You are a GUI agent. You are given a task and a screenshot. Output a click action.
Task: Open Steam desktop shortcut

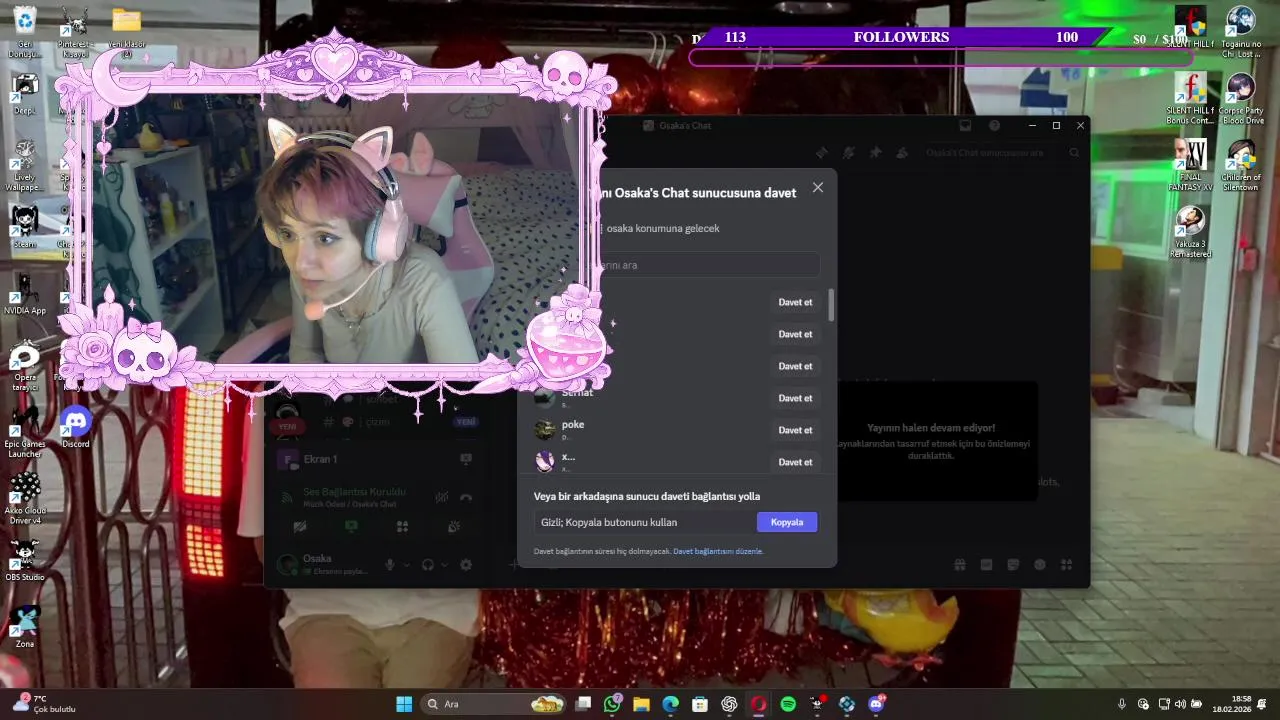click(25, 226)
